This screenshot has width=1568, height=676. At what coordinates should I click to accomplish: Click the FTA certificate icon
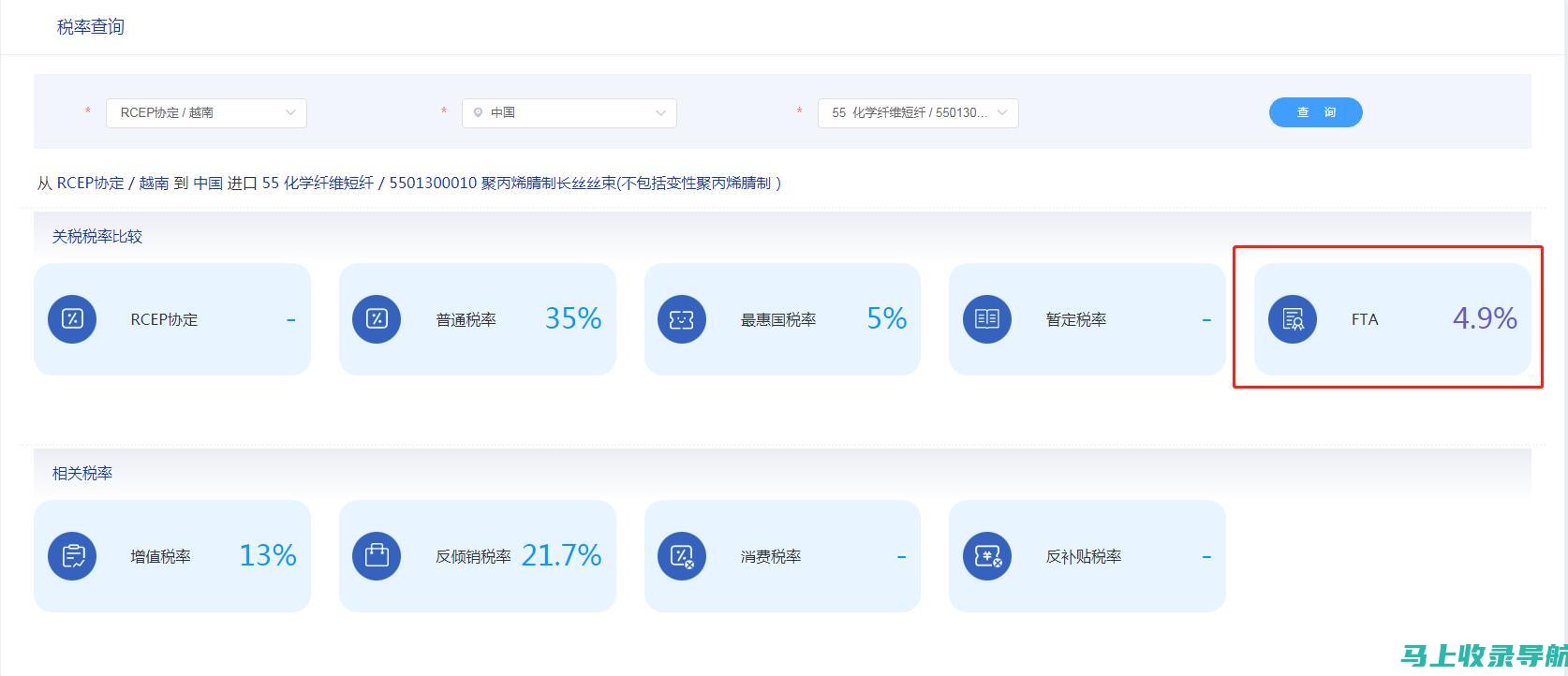click(1293, 319)
